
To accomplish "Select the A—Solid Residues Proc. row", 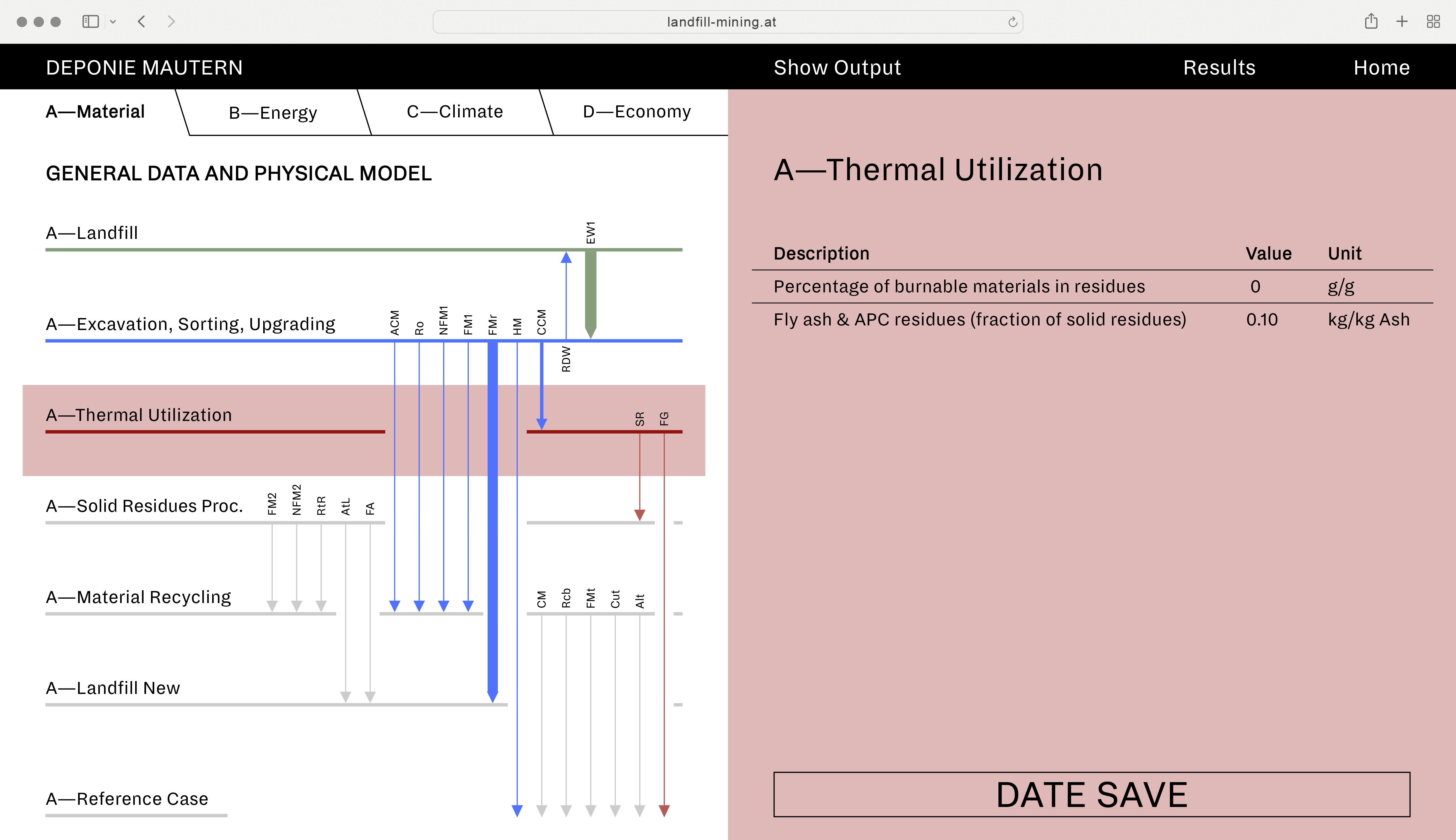I will [144, 506].
